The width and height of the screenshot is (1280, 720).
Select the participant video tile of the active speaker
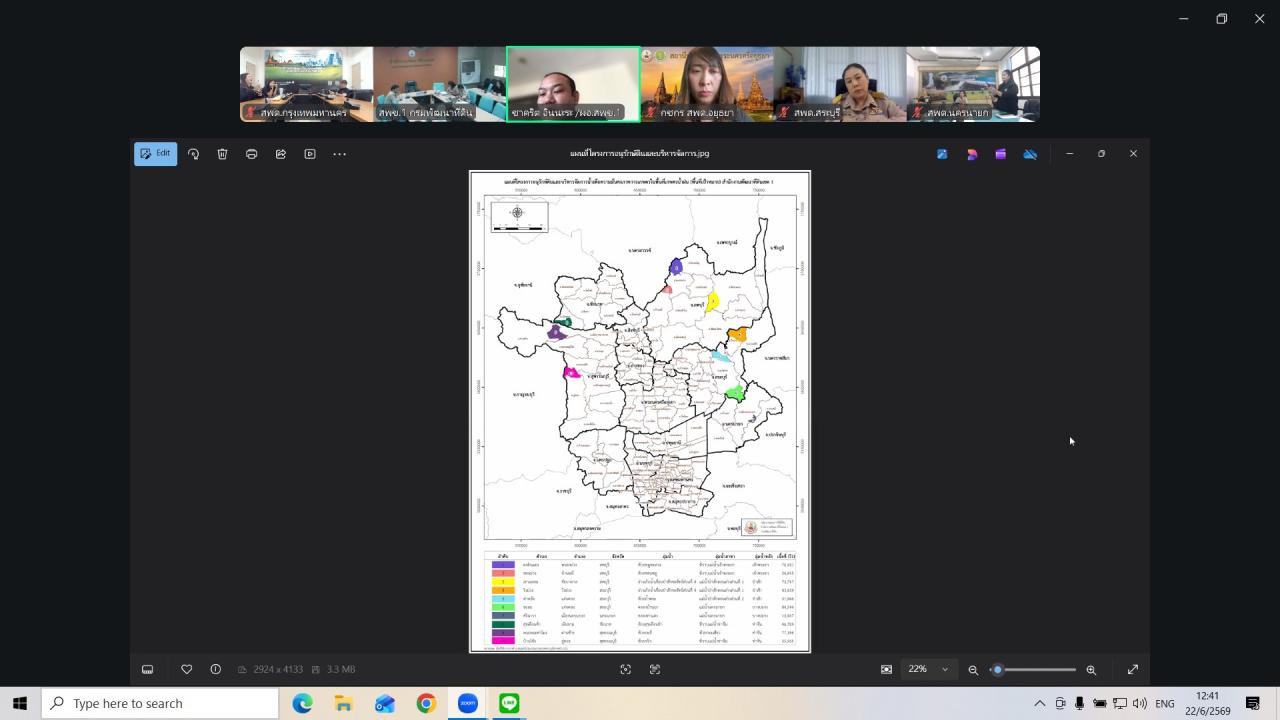pyautogui.click(x=573, y=84)
